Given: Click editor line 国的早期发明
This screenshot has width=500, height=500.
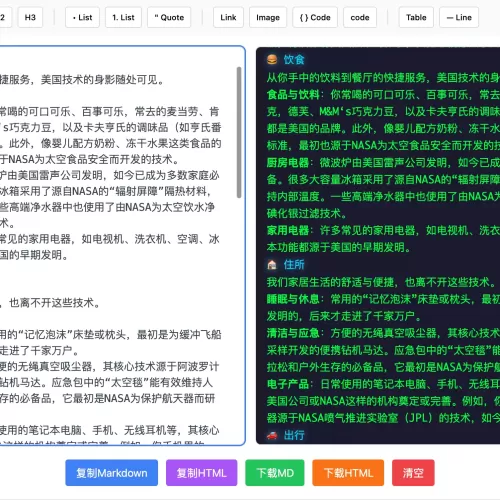Looking at the screenshot, I should click(34, 255).
